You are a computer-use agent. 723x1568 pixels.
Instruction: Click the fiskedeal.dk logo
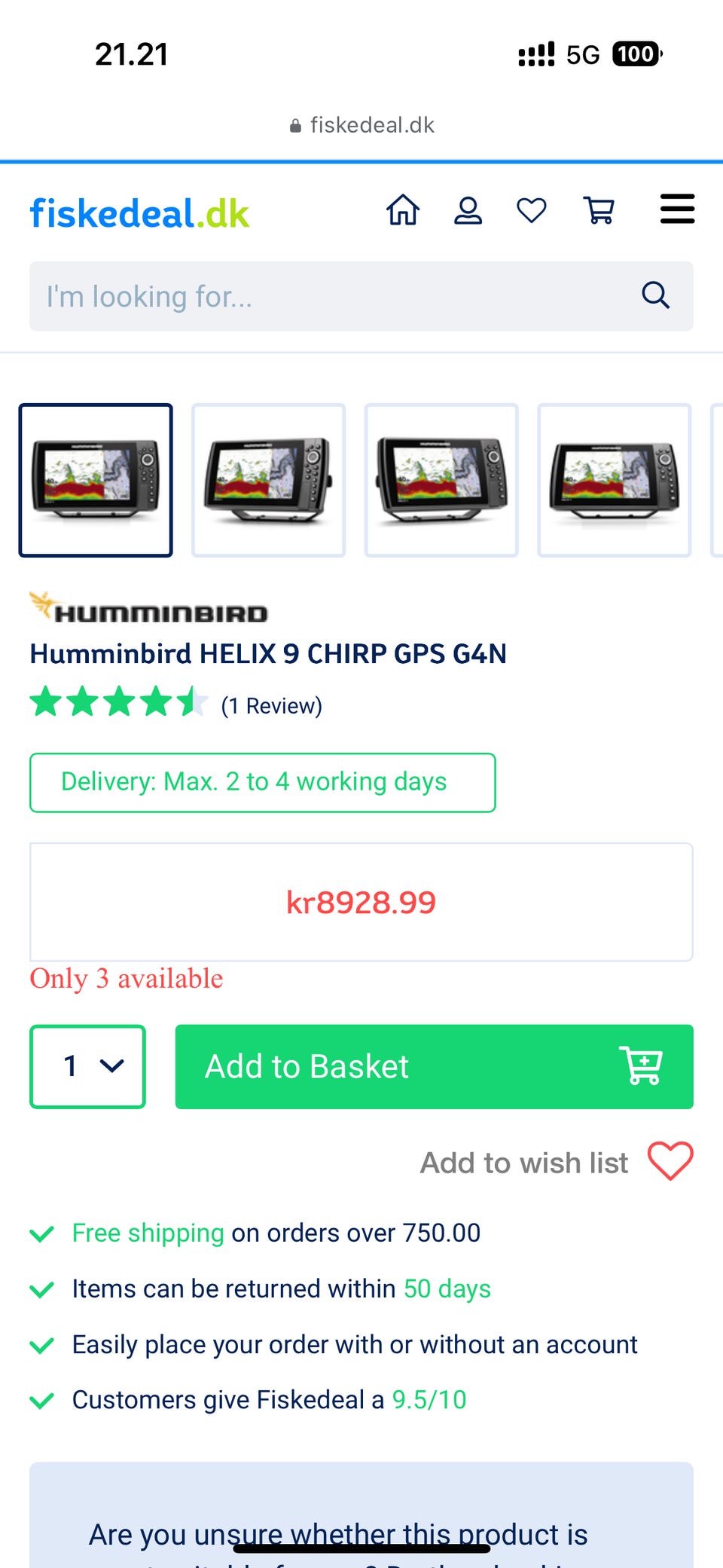tap(139, 213)
